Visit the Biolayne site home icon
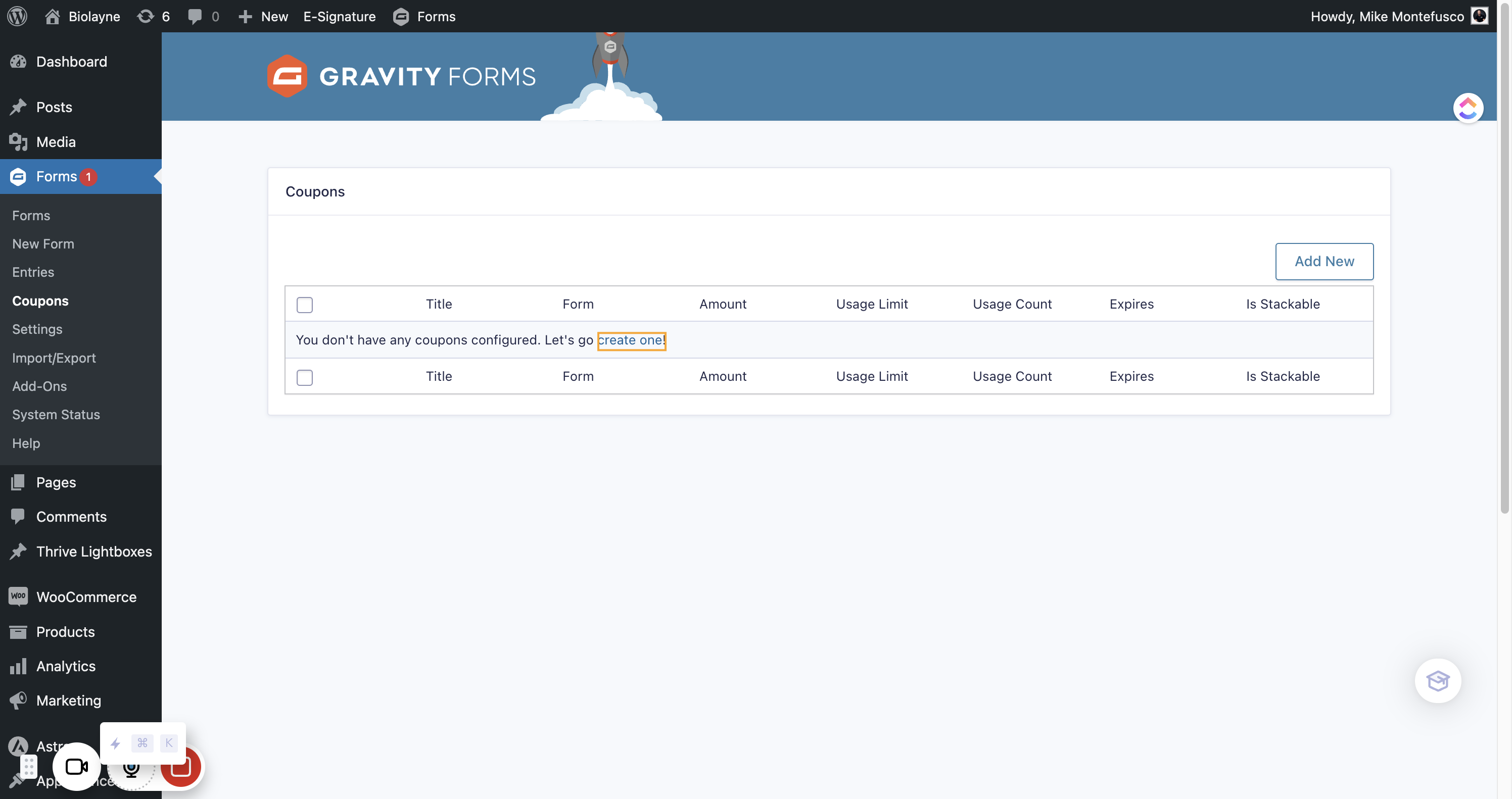Viewport: 1512px width, 799px height. pos(53,16)
